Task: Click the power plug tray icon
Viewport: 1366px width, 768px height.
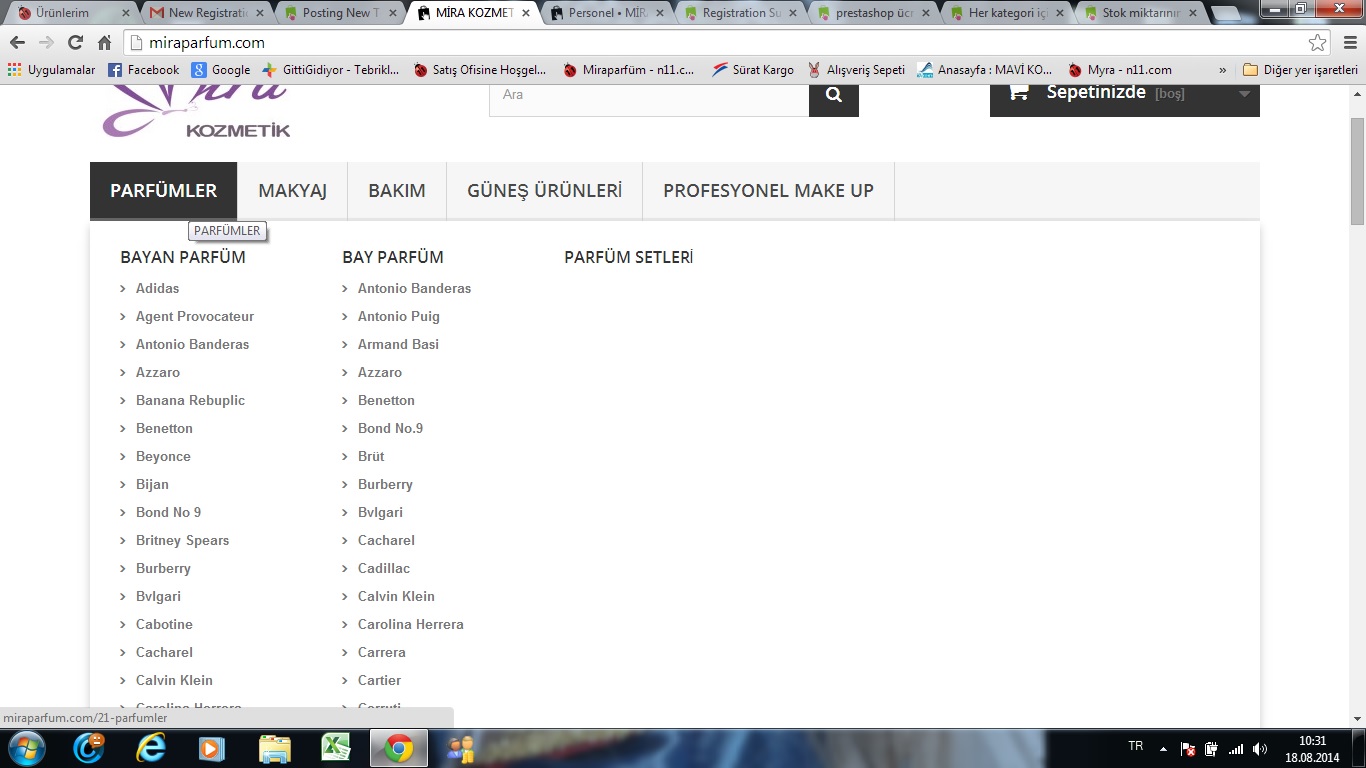Action: pos(1211,748)
